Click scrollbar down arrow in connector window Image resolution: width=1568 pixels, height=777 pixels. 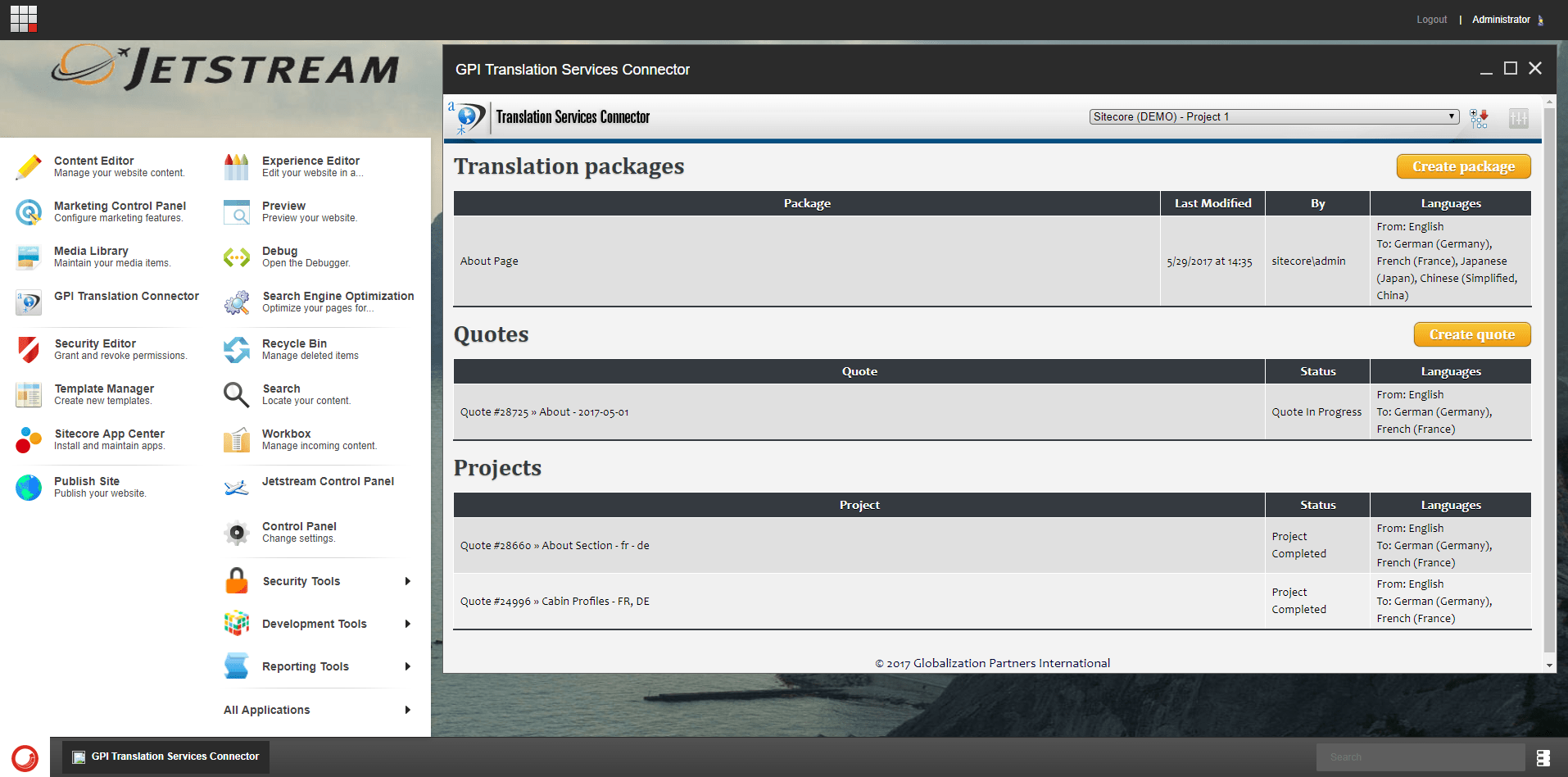1549,666
